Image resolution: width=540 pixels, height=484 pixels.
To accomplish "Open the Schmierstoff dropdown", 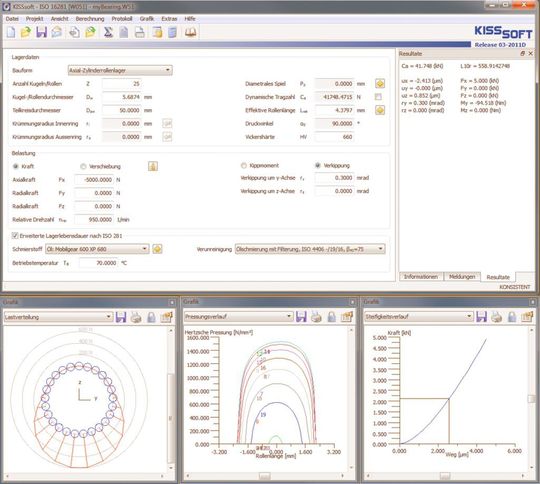I will click(x=97, y=249).
